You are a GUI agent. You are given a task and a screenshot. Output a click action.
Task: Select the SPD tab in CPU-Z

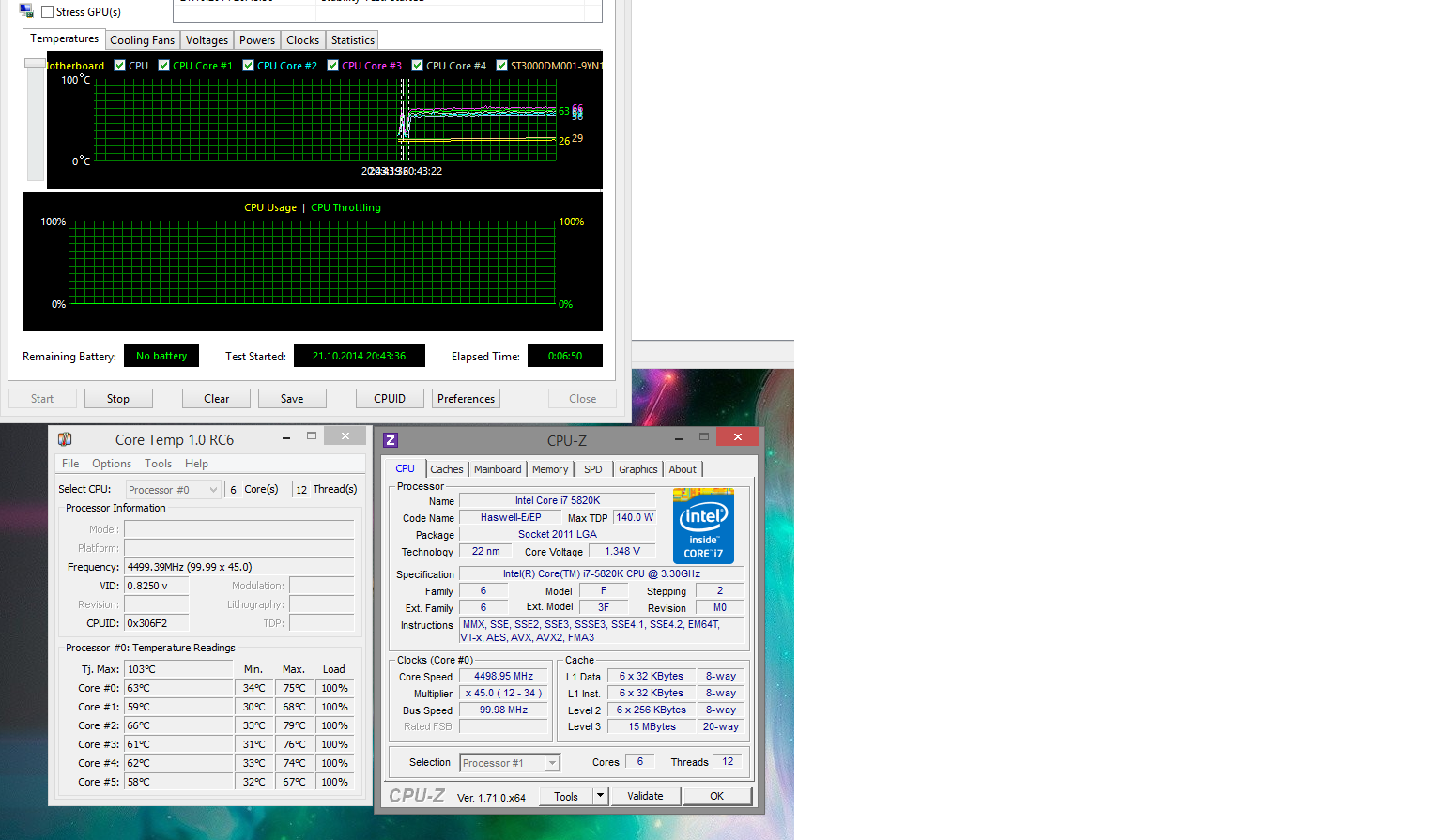593,469
